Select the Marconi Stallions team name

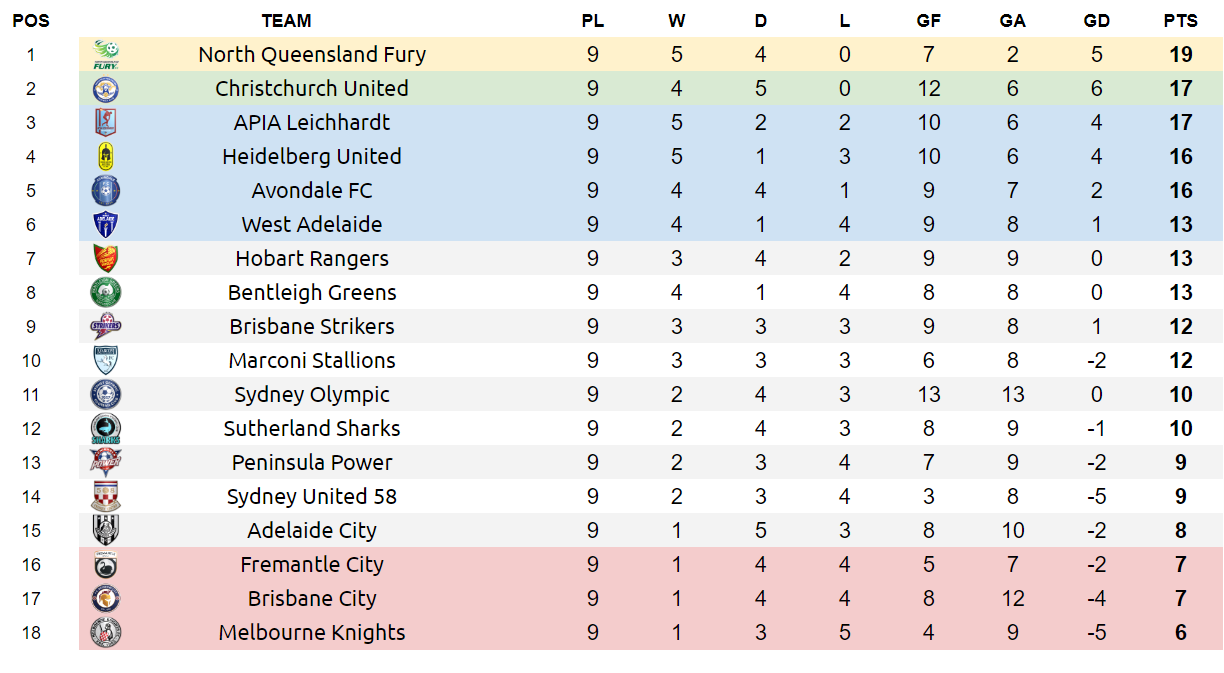[x=312, y=361]
